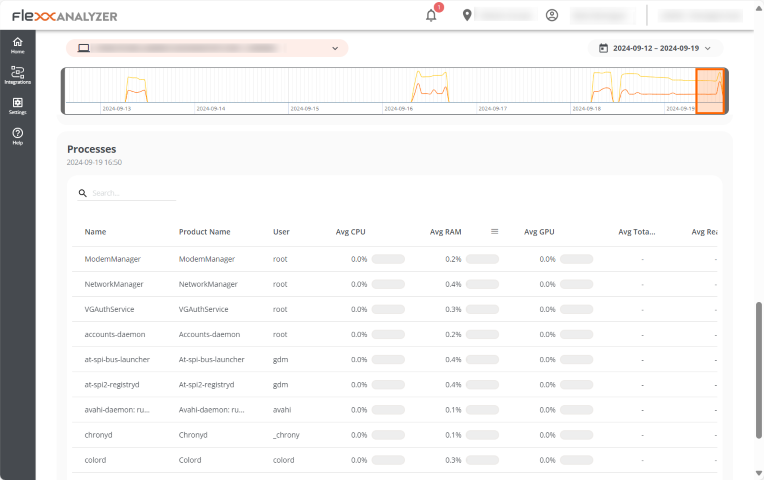
Task: Click the laptop device icon
Action: 84,48
